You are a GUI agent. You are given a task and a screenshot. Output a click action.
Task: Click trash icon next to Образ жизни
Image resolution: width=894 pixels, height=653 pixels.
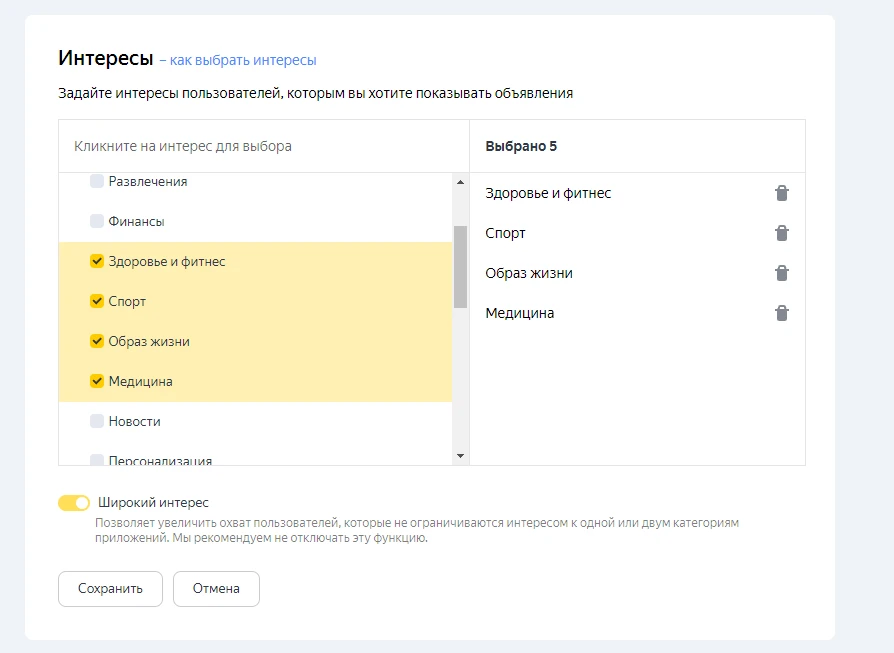782,273
